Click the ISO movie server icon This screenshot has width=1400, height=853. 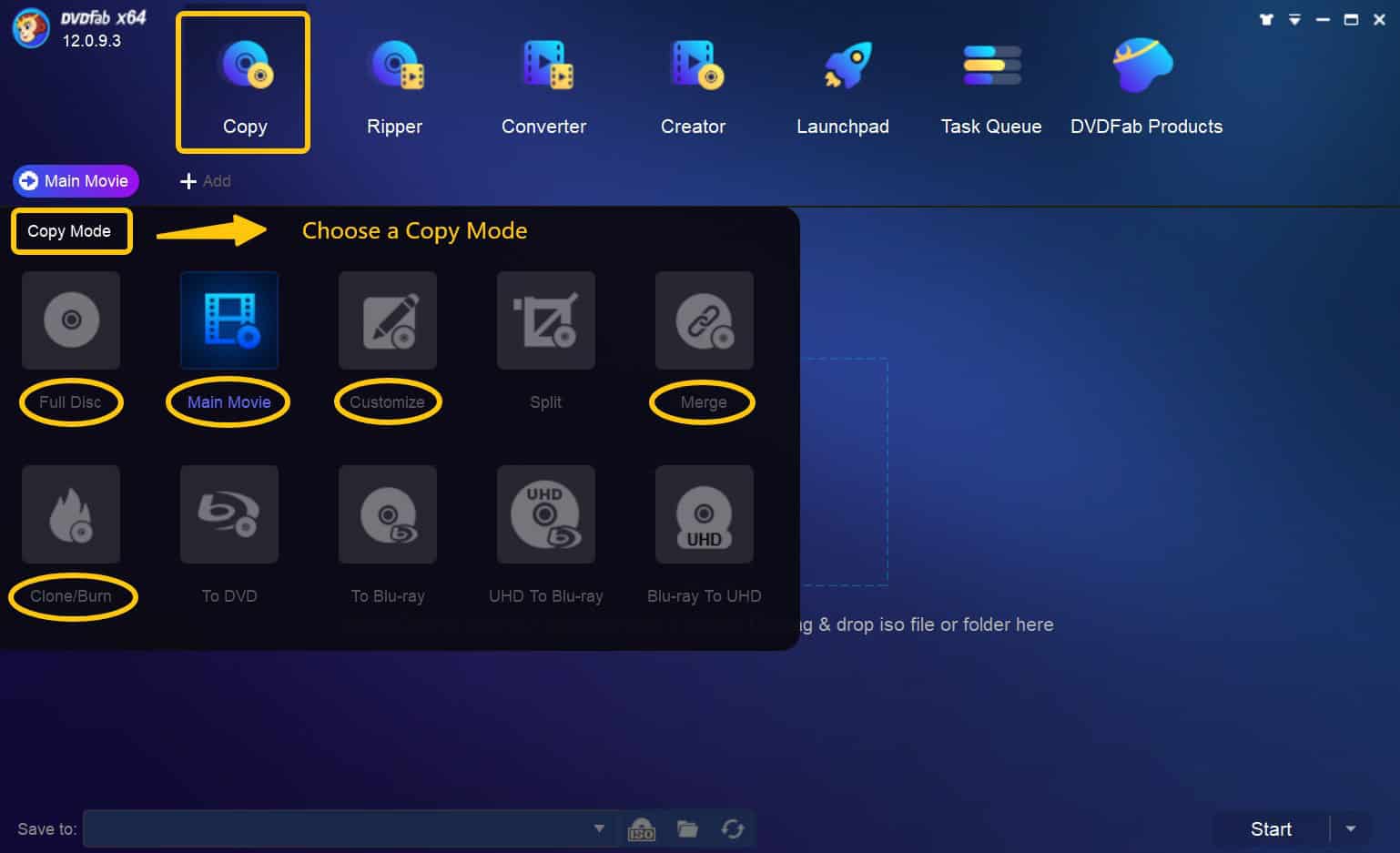click(x=642, y=828)
